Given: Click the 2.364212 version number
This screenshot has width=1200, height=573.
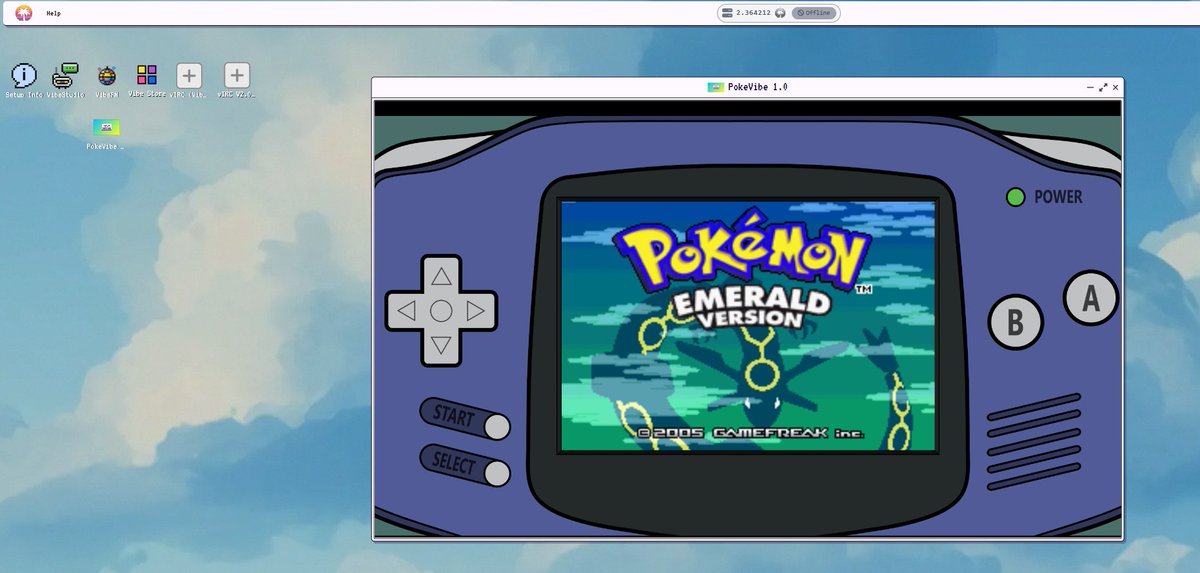Looking at the screenshot, I should pos(753,13).
